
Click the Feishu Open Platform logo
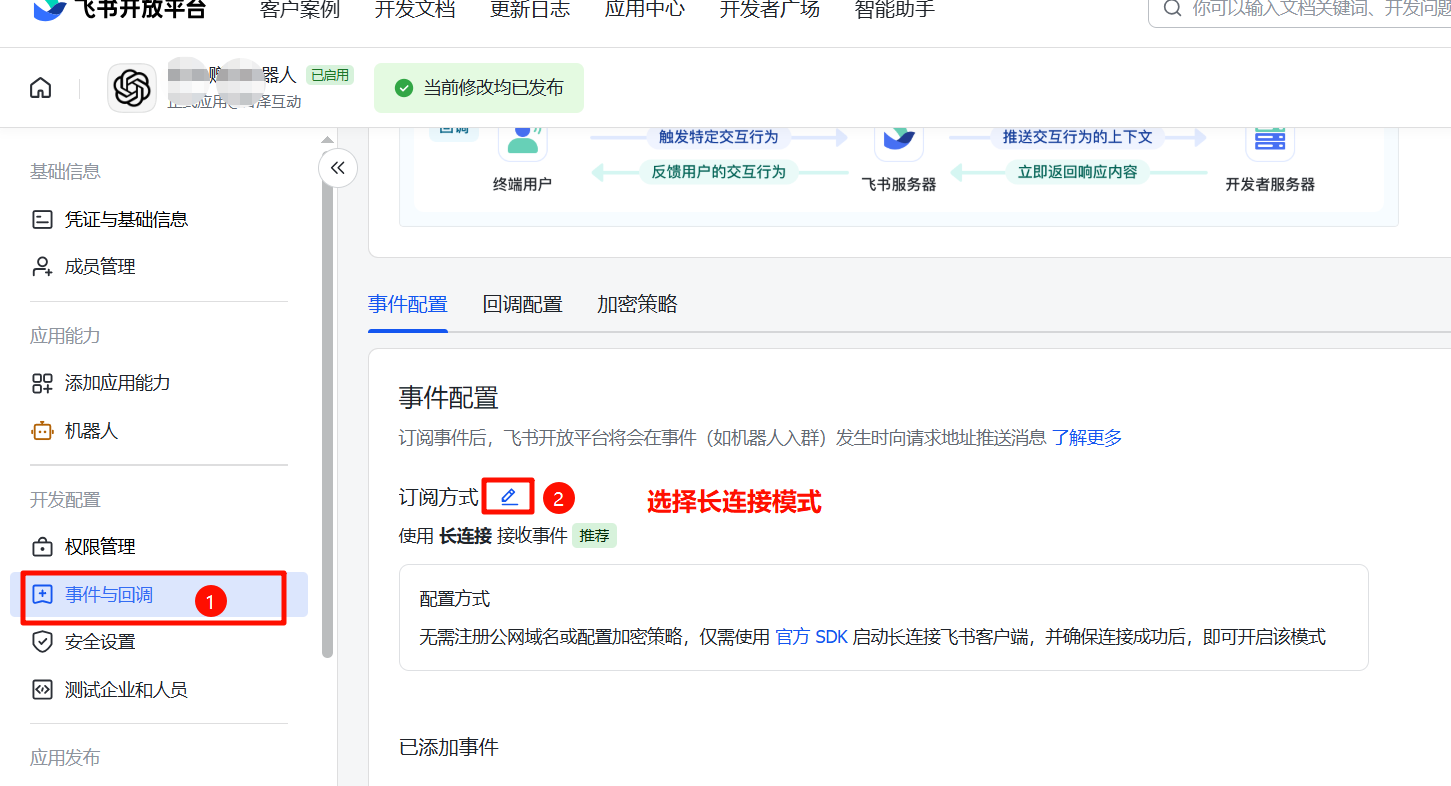(x=120, y=10)
